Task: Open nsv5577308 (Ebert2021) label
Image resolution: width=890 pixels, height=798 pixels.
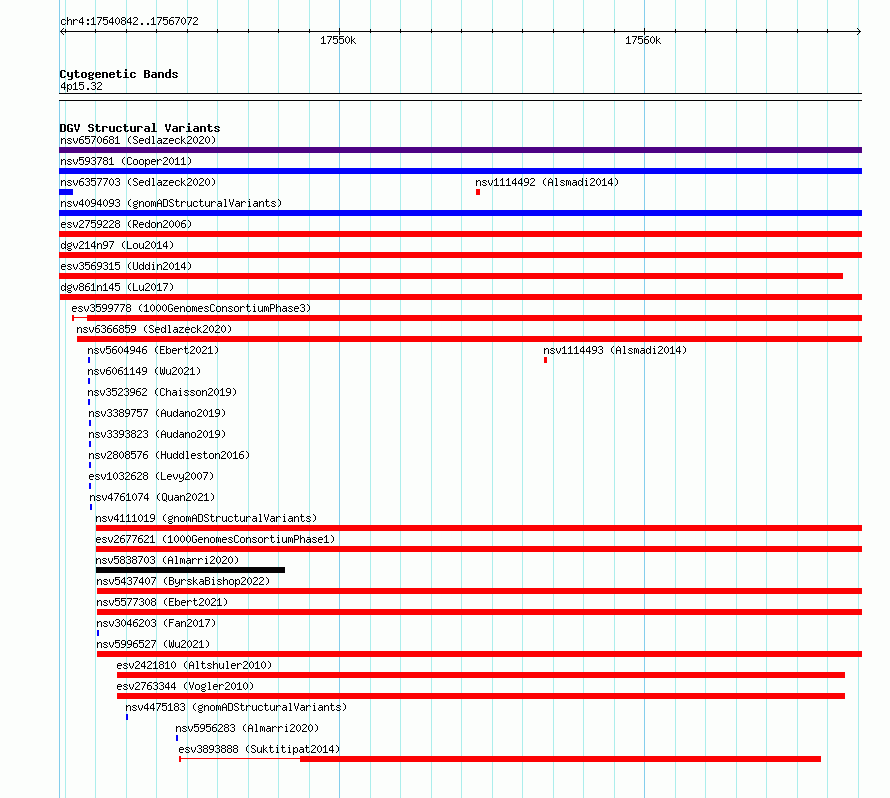Action: tap(162, 602)
